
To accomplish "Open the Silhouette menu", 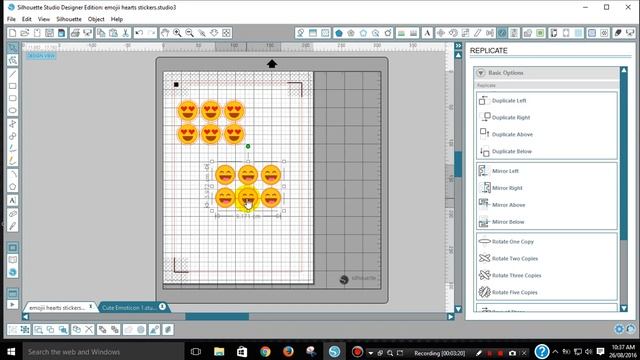I will (69, 19).
